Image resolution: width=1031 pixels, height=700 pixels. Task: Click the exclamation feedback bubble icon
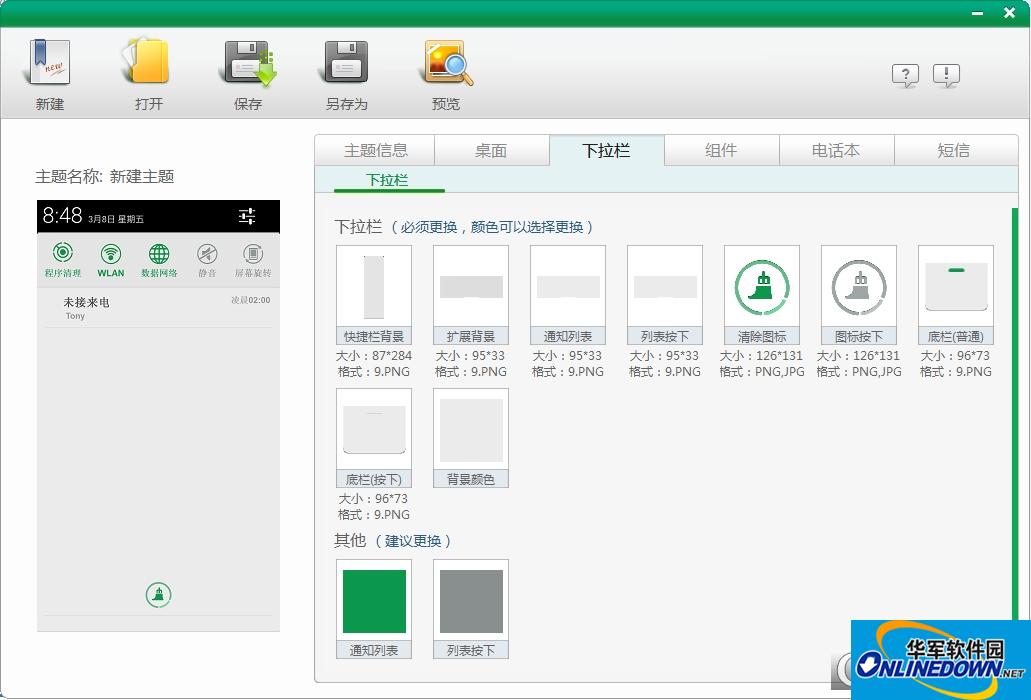(946, 76)
